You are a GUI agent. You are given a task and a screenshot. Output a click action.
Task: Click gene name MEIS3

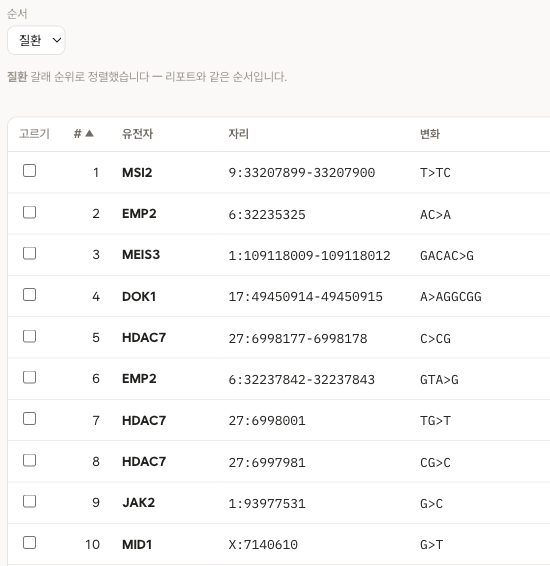[x=141, y=255]
